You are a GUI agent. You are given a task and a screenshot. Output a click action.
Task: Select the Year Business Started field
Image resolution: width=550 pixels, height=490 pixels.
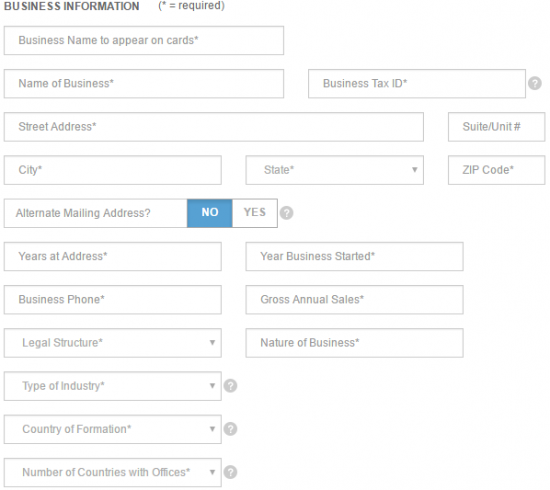tap(354, 256)
